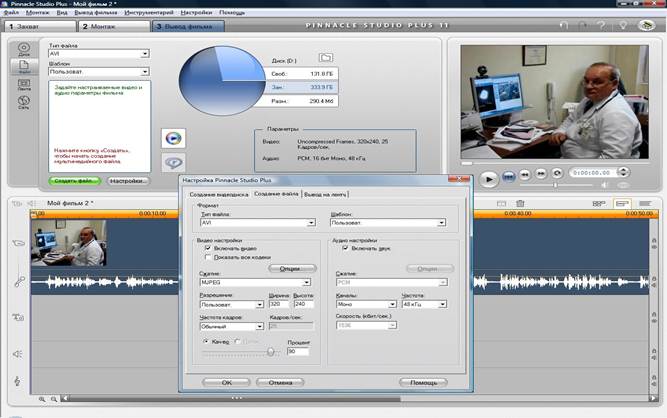
Task: Click the green Создать файл button
Action: tap(74, 181)
